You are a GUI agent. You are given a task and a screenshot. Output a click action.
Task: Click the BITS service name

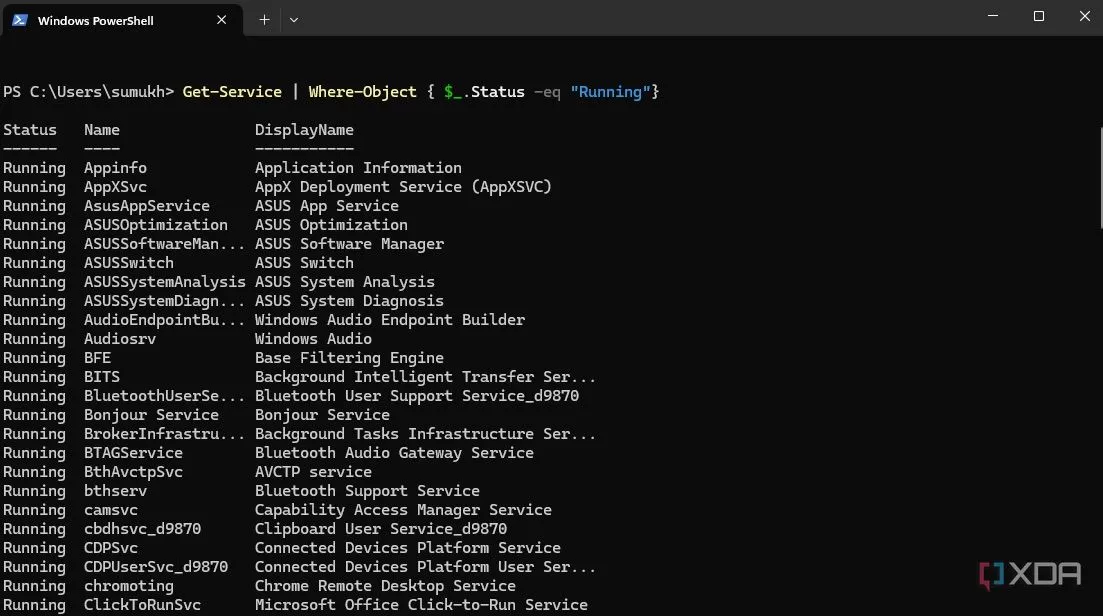pos(102,377)
